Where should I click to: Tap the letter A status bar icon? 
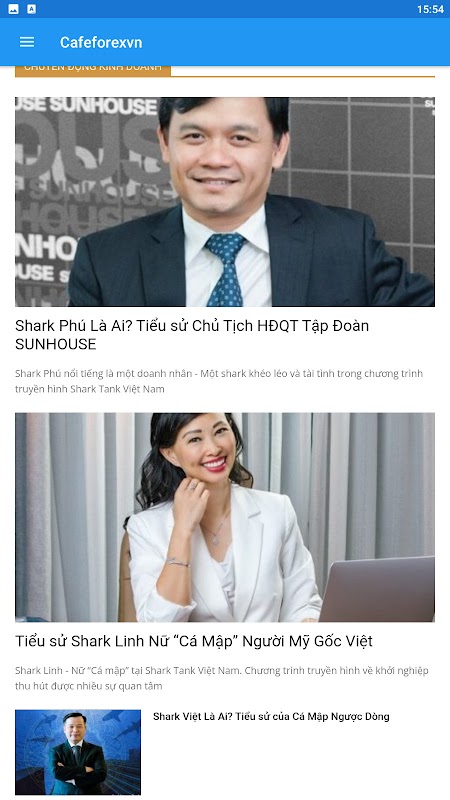tap(32, 9)
